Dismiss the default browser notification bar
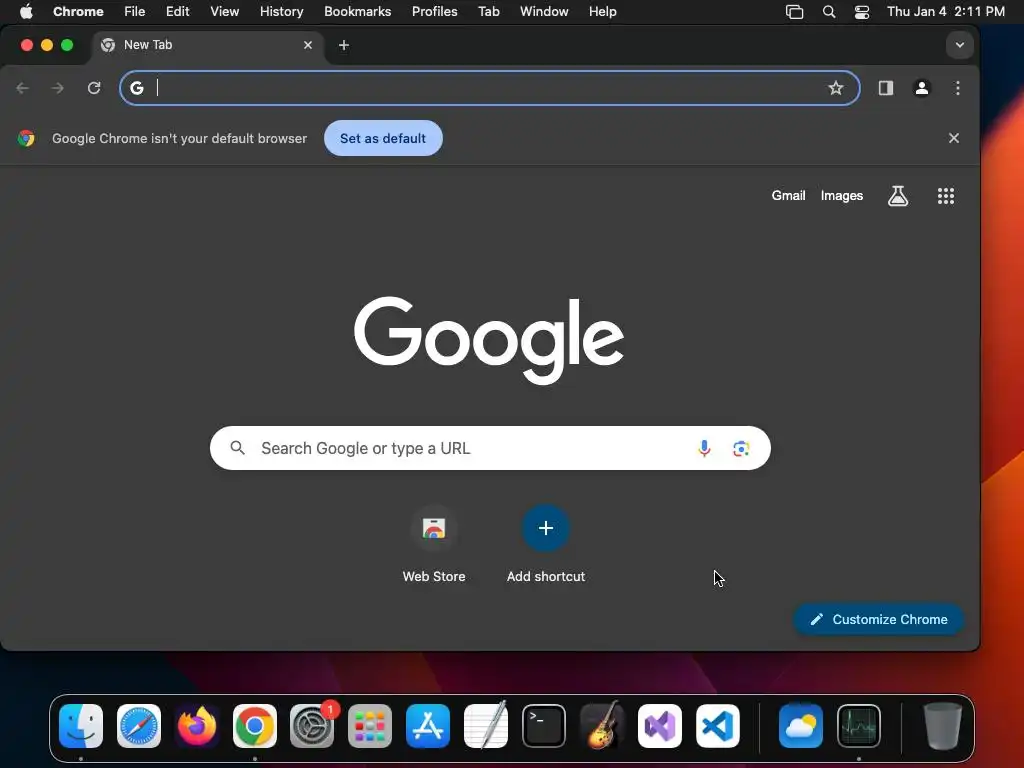The width and height of the screenshot is (1024, 768). [953, 138]
